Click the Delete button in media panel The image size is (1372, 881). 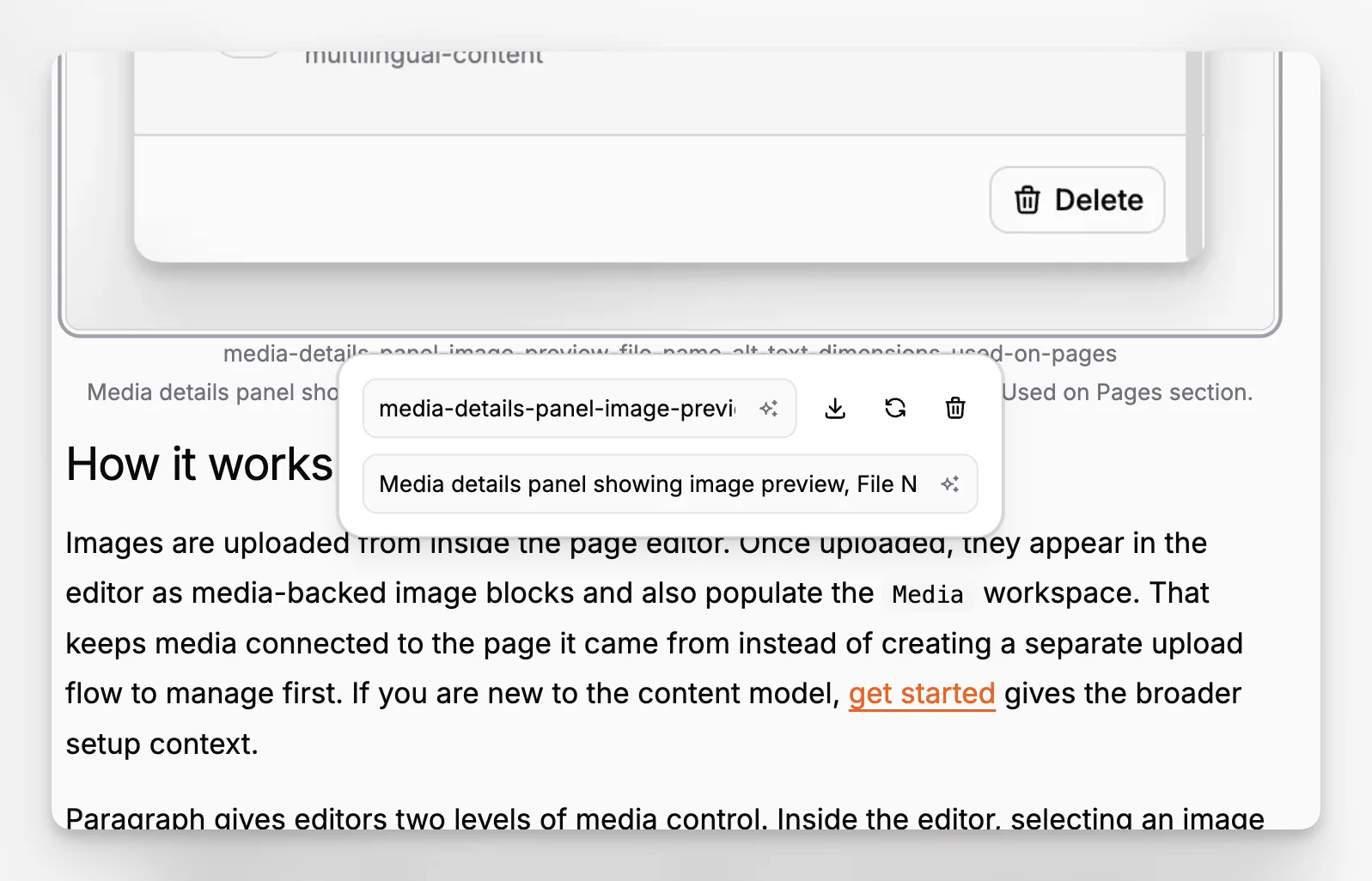click(x=1077, y=200)
